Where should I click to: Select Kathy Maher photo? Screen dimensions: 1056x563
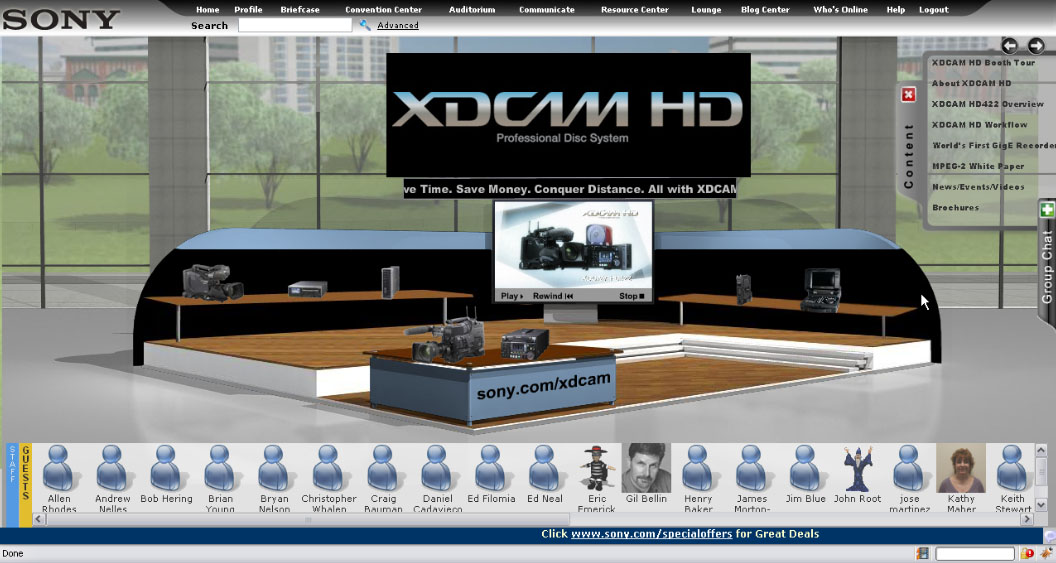tap(961, 468)
